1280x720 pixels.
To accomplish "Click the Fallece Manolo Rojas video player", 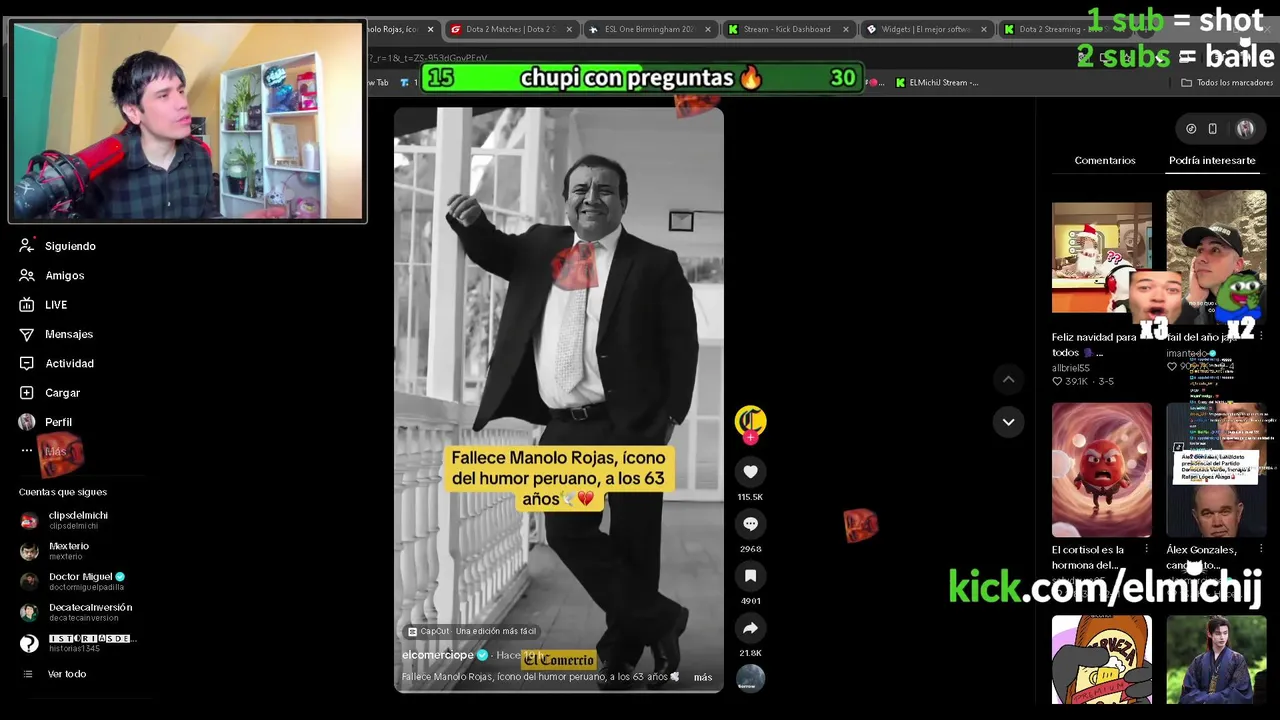I will pos(558,400).
